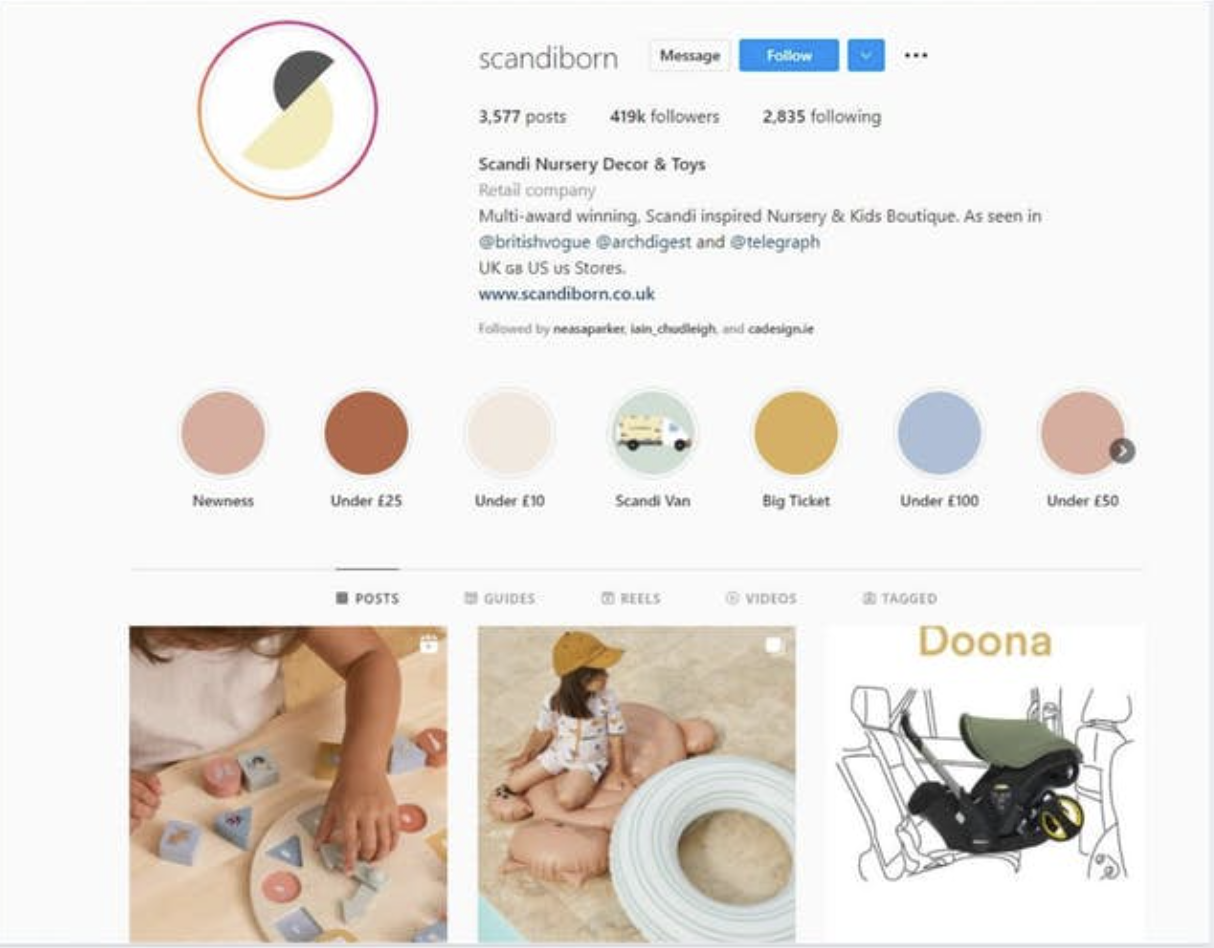The image size is (1214, 948).
Task: Switch to the Reels tab
Action: click(x=631, y=598)
